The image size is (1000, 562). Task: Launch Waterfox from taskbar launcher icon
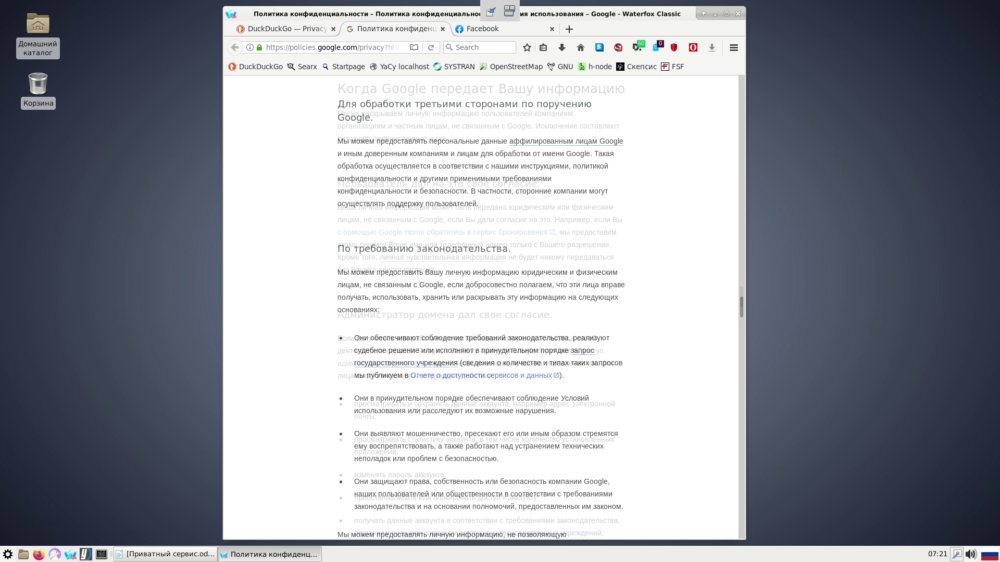tap(70, 554)
